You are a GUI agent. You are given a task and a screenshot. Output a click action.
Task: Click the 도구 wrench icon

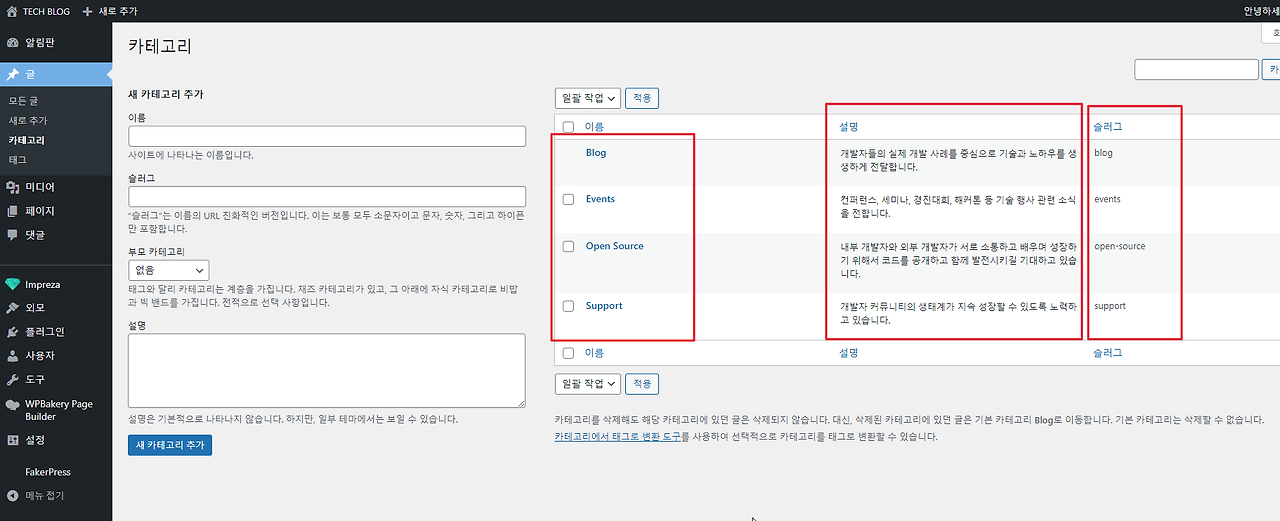tap(13, 380)
